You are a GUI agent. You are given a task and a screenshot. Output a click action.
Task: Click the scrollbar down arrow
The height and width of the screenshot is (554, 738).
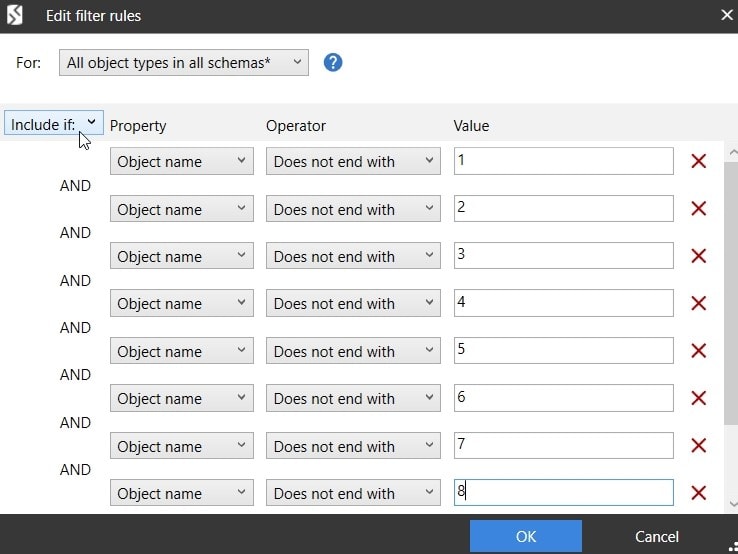732,504
